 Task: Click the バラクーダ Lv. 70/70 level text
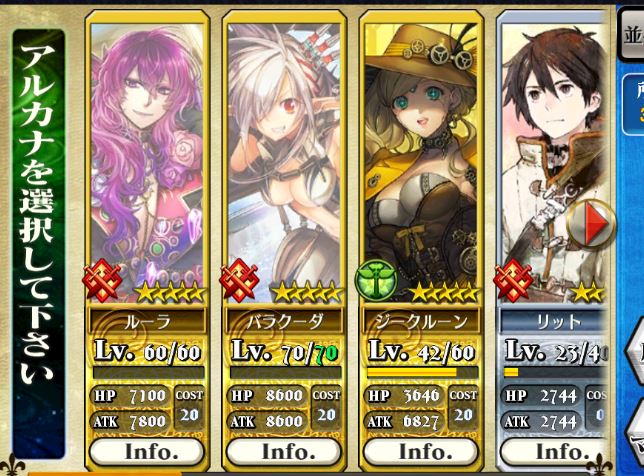point(285,352)
